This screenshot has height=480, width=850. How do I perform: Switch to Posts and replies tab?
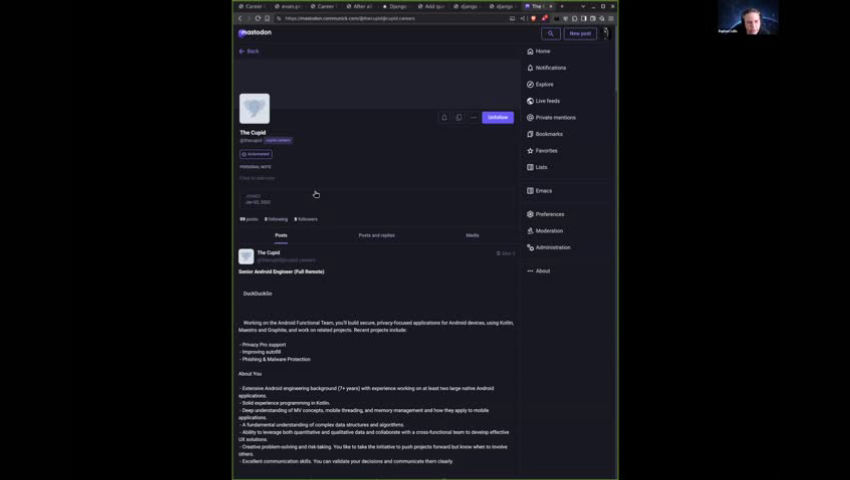click(376, 235)
